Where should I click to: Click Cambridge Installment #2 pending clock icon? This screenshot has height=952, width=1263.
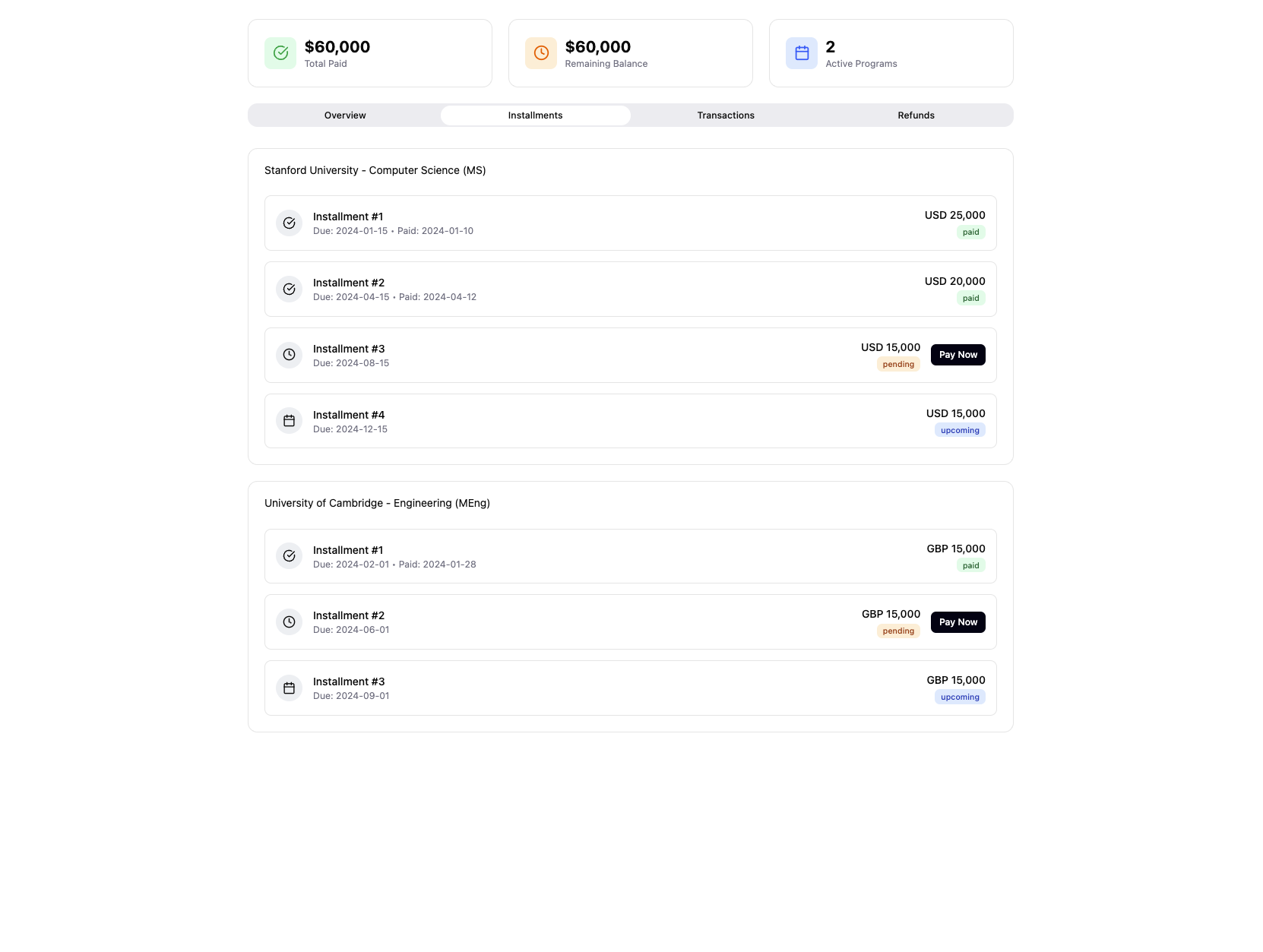tap(289, 622)
